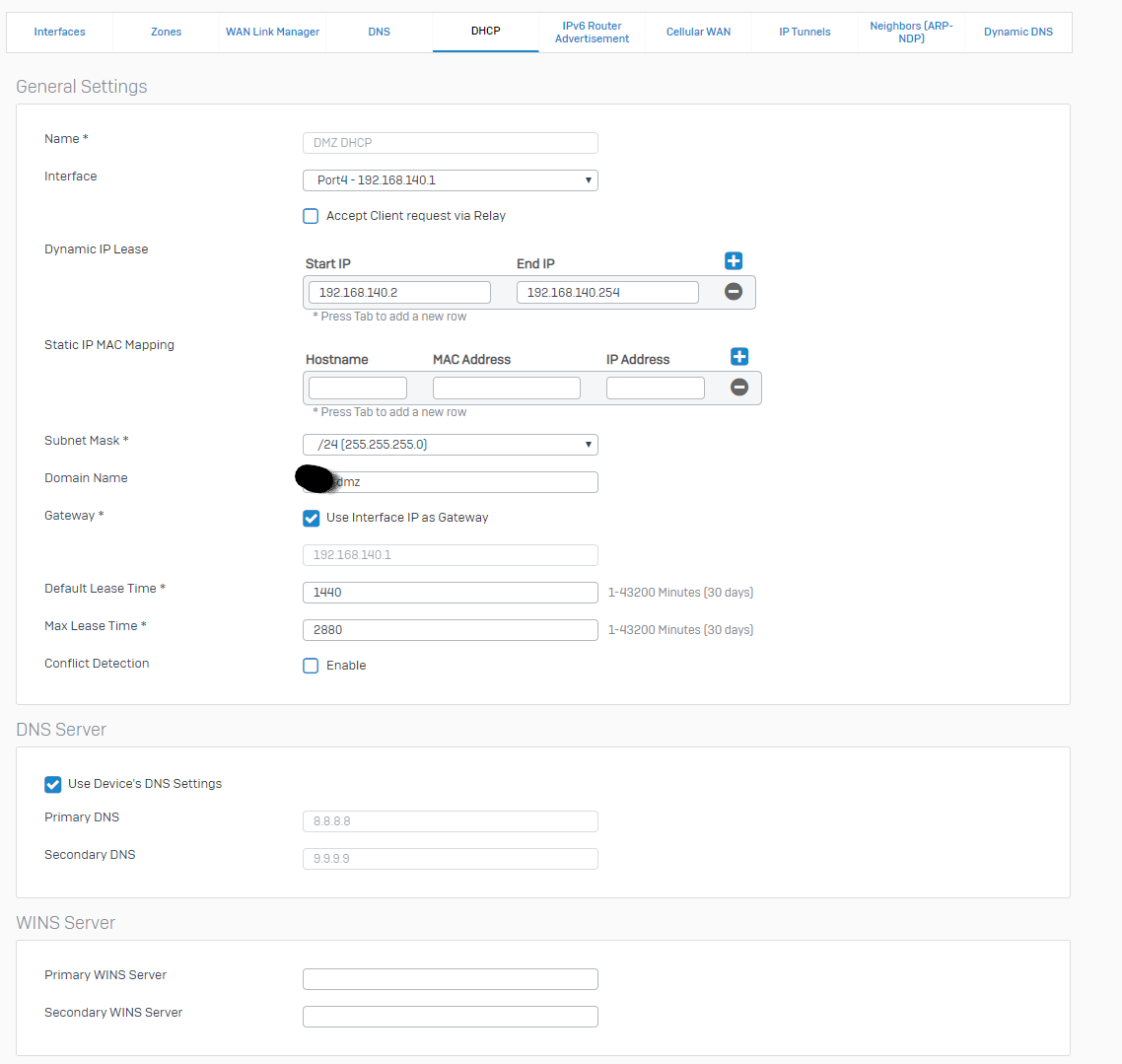Image resolution: width=1122 pixels, height=1064 pixels.
Task: Go to the Dynamic DNS tab
Action: 1017,32
